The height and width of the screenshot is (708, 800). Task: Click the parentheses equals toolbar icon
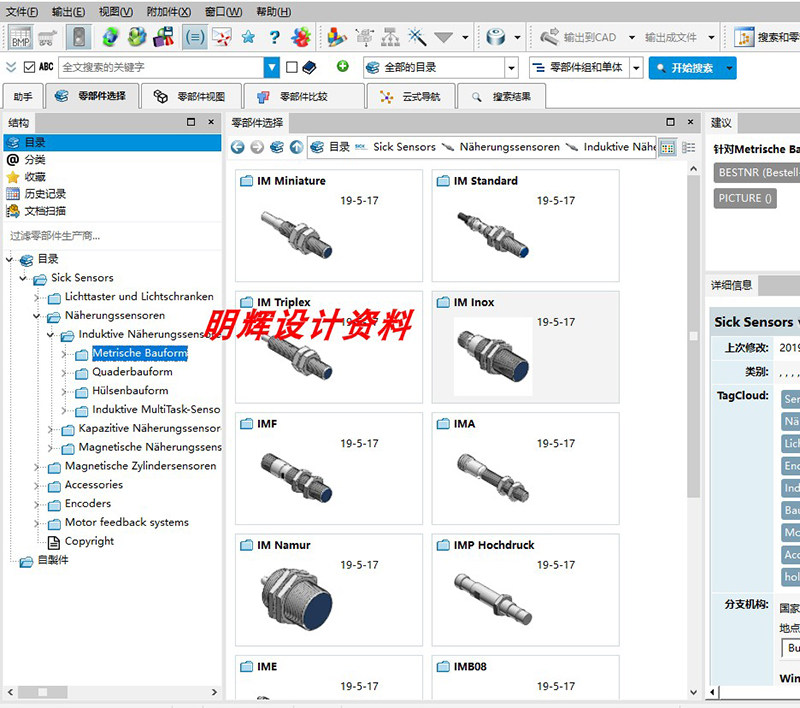195,37
